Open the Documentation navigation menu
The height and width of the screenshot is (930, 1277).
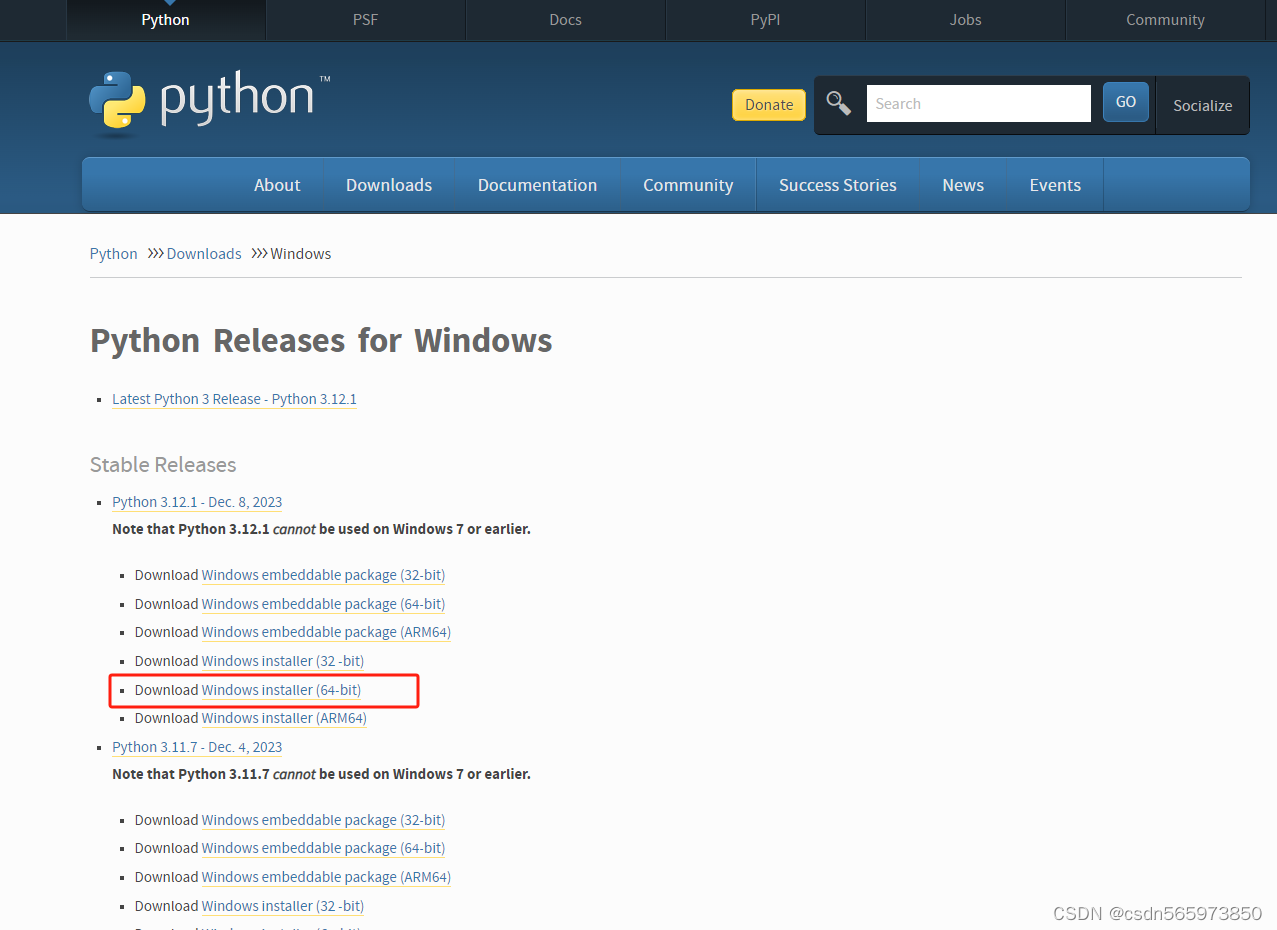point(537,185)
